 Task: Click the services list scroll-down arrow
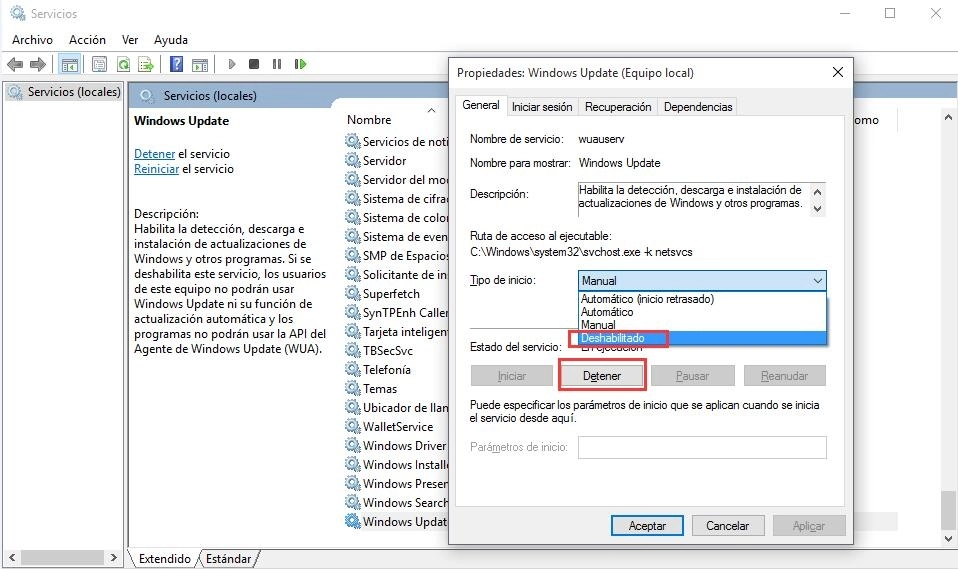pos(948,539)
